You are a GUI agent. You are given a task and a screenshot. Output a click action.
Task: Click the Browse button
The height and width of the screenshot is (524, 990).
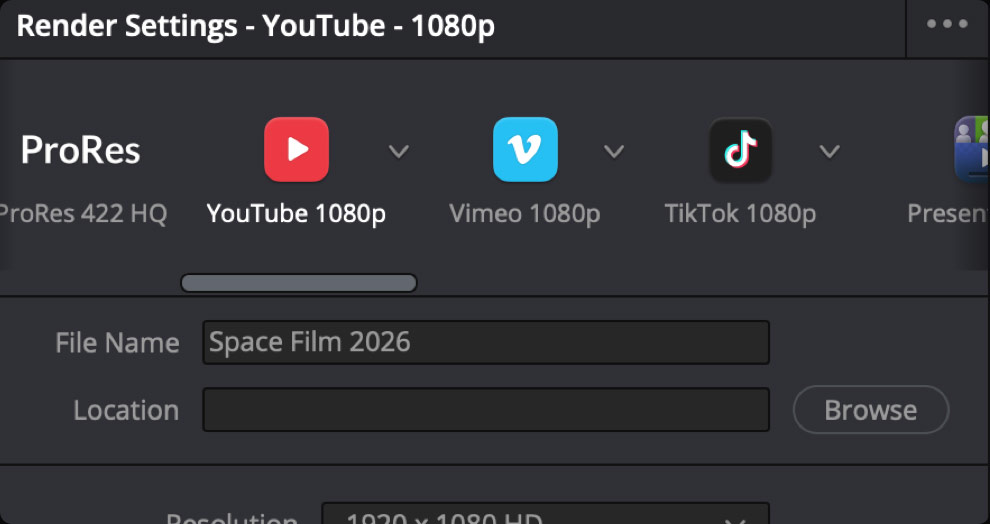[871, 410]
